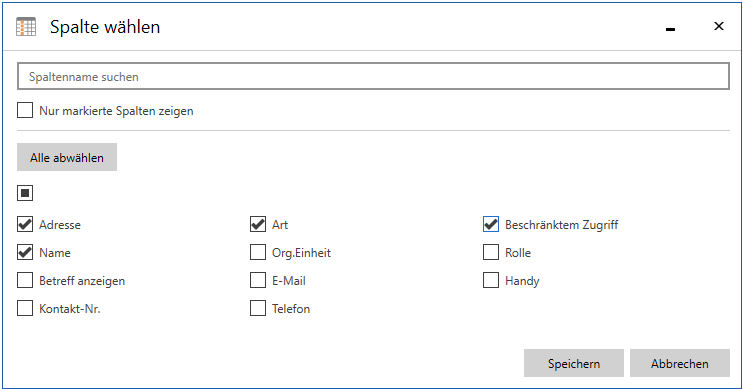
Task: Uncheck the Name column
Action: tap(25, 252)
